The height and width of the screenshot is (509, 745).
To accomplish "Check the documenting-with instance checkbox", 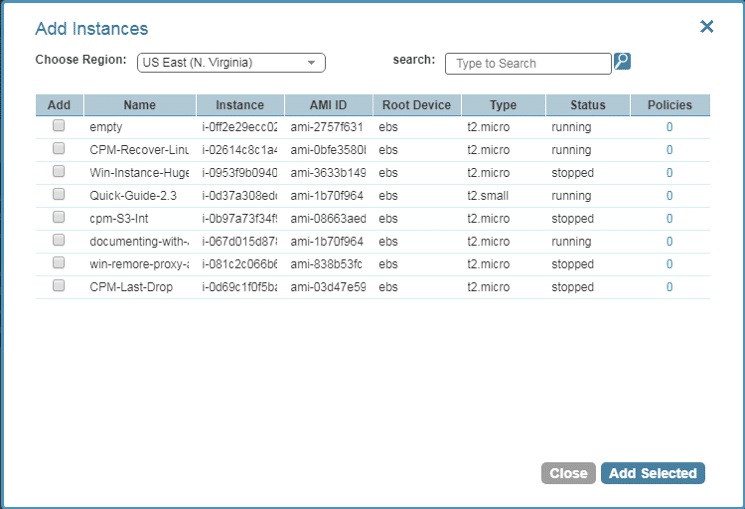I will [x=59, y=240].
